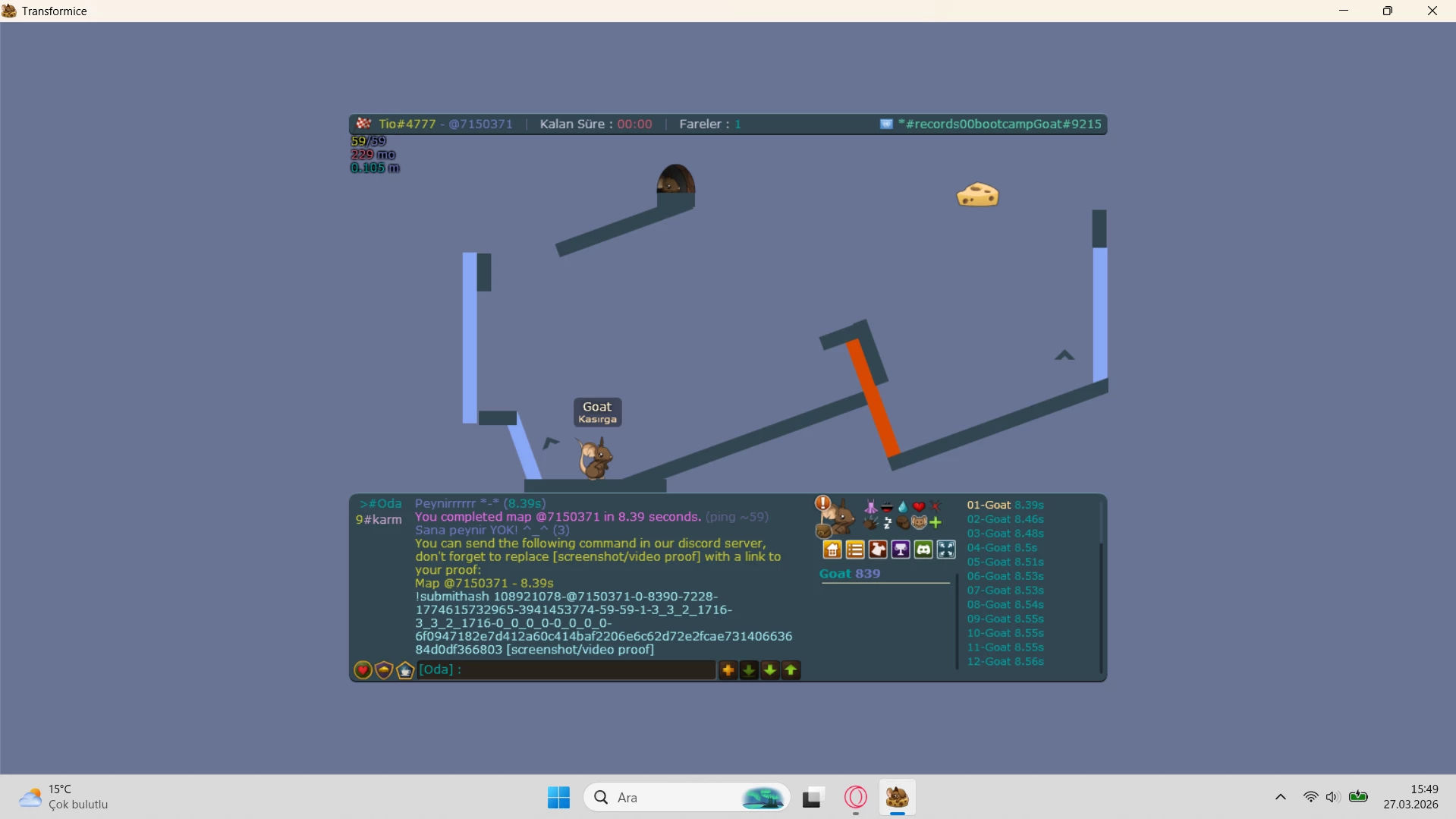Click the brown bag inventory icon

click(x=823, y=531)
